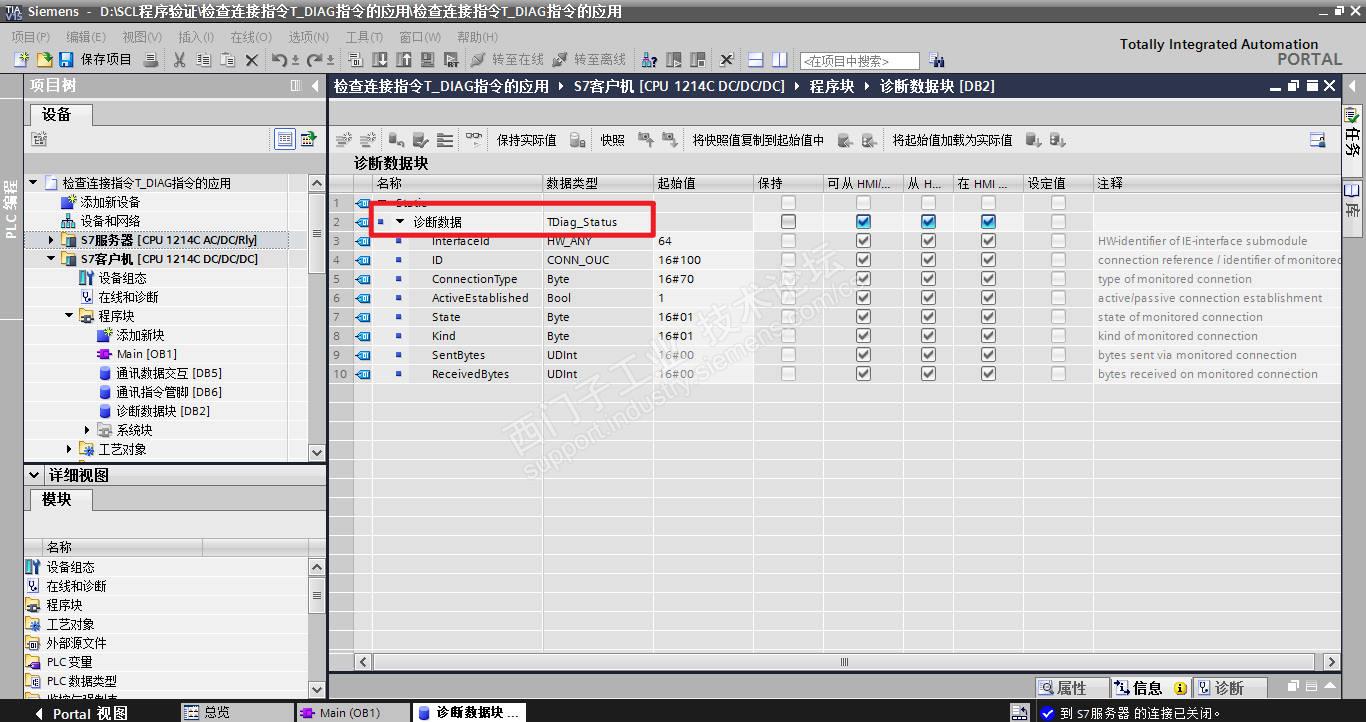Screen dimensions: 1366x722
Task: Switch to the 属性 inspector tab
Action: (x=1072, y=688)
